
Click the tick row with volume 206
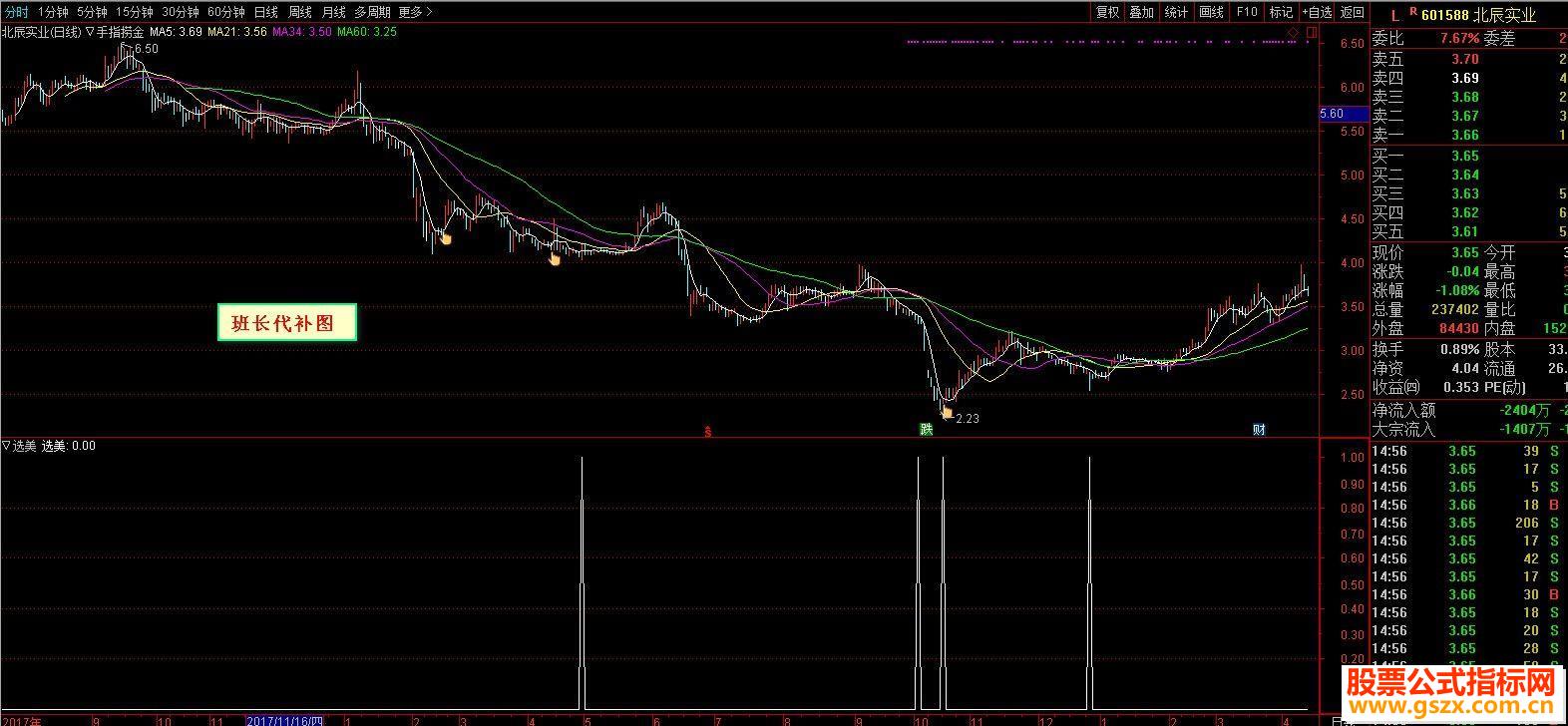click(x=1468, y=523)
